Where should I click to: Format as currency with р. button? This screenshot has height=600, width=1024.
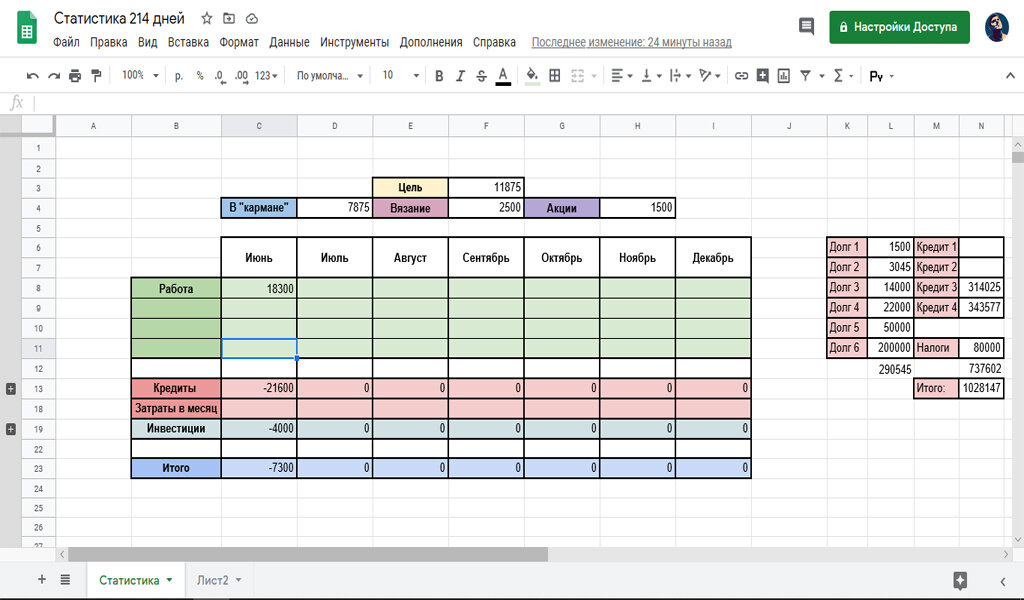coord(179,76)
